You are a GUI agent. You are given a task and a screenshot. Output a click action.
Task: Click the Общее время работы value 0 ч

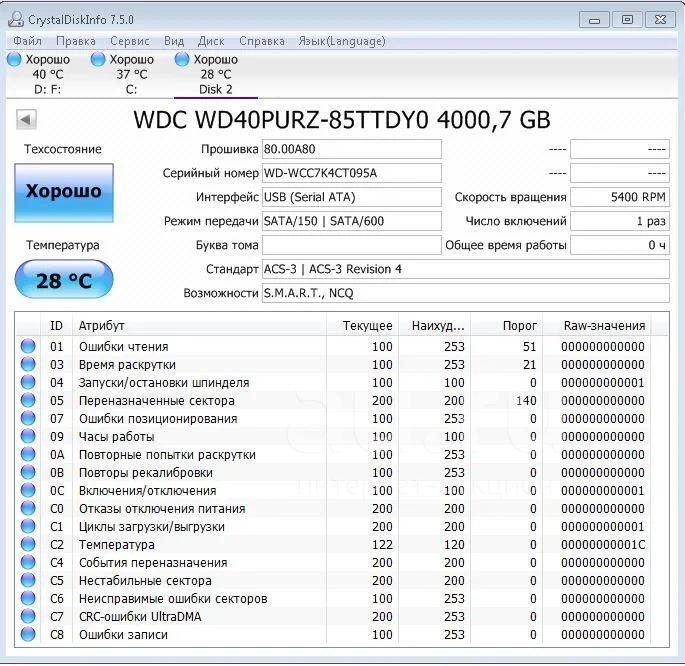(620, 245)
